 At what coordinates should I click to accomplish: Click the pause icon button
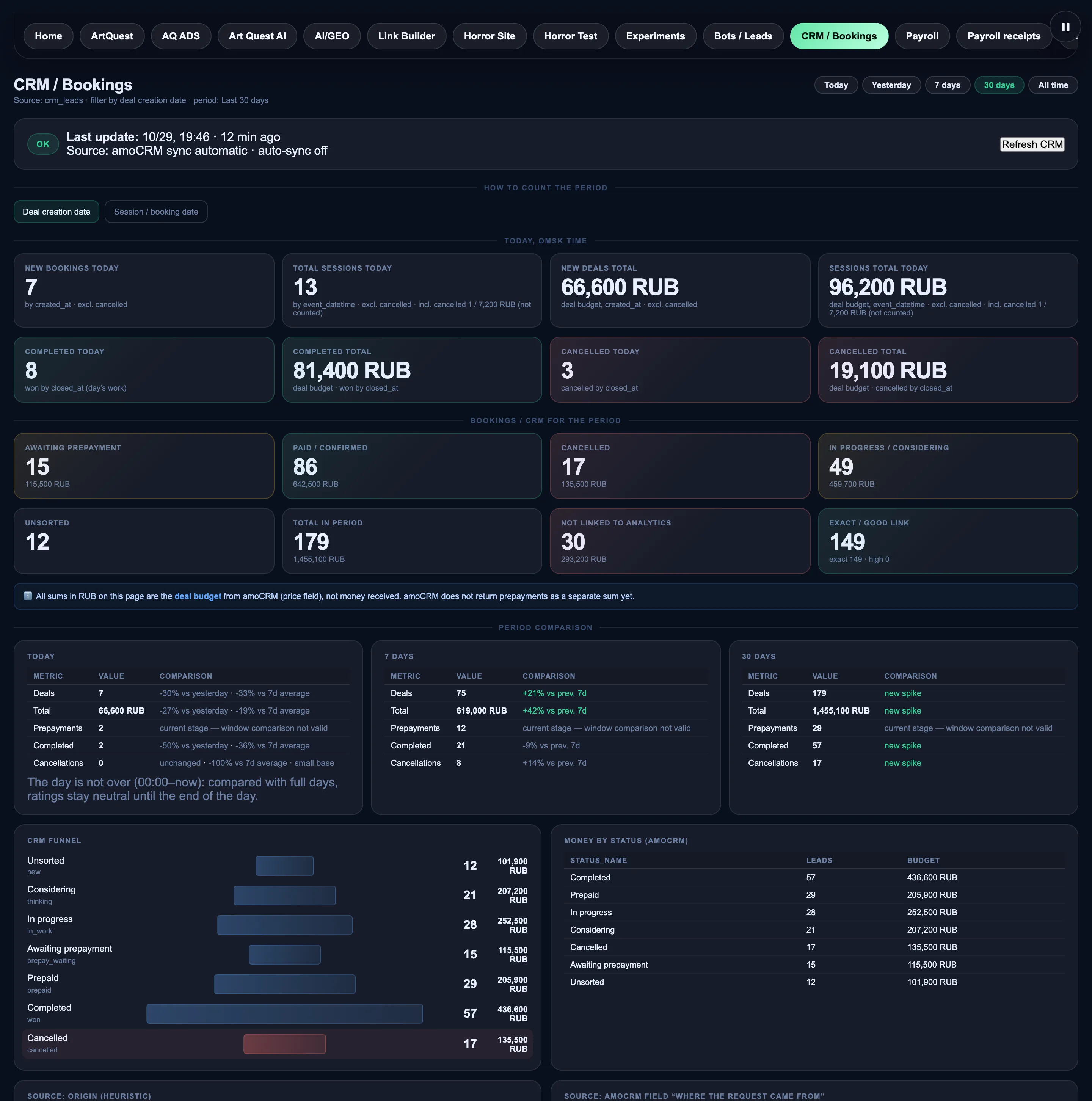tap(1065, 27)
